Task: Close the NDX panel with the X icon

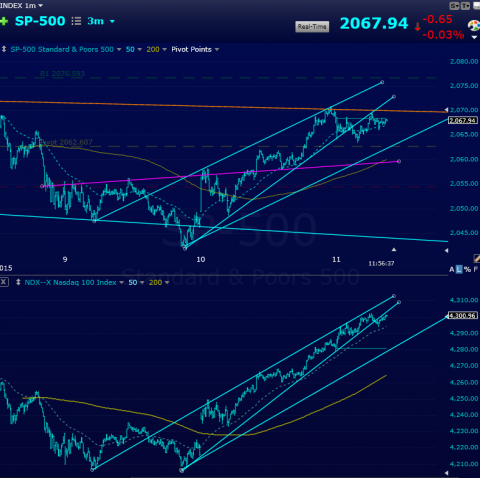Action: [x=4, y=282]
